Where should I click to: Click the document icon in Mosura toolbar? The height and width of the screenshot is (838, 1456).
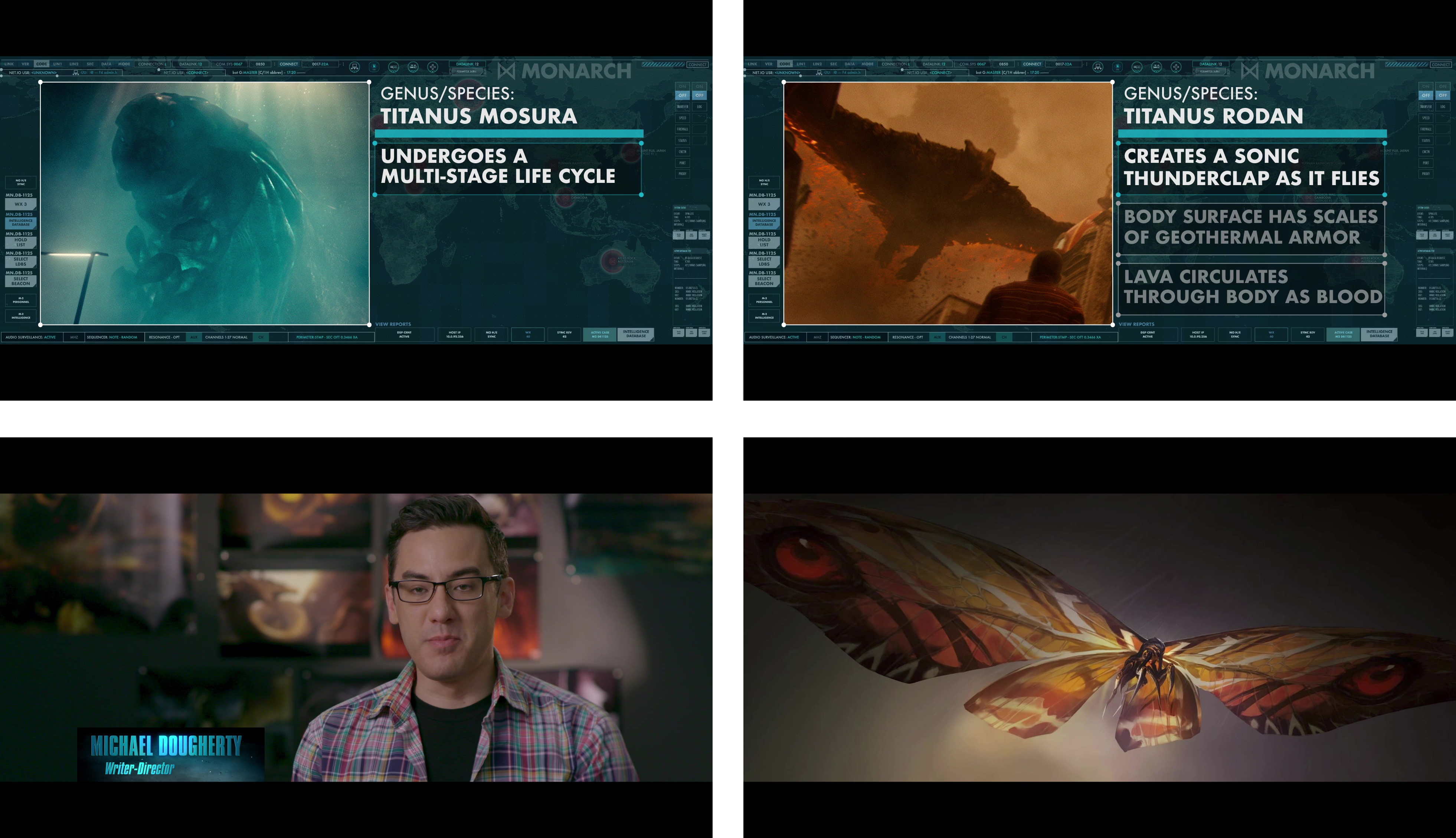[x=374, y=67]
